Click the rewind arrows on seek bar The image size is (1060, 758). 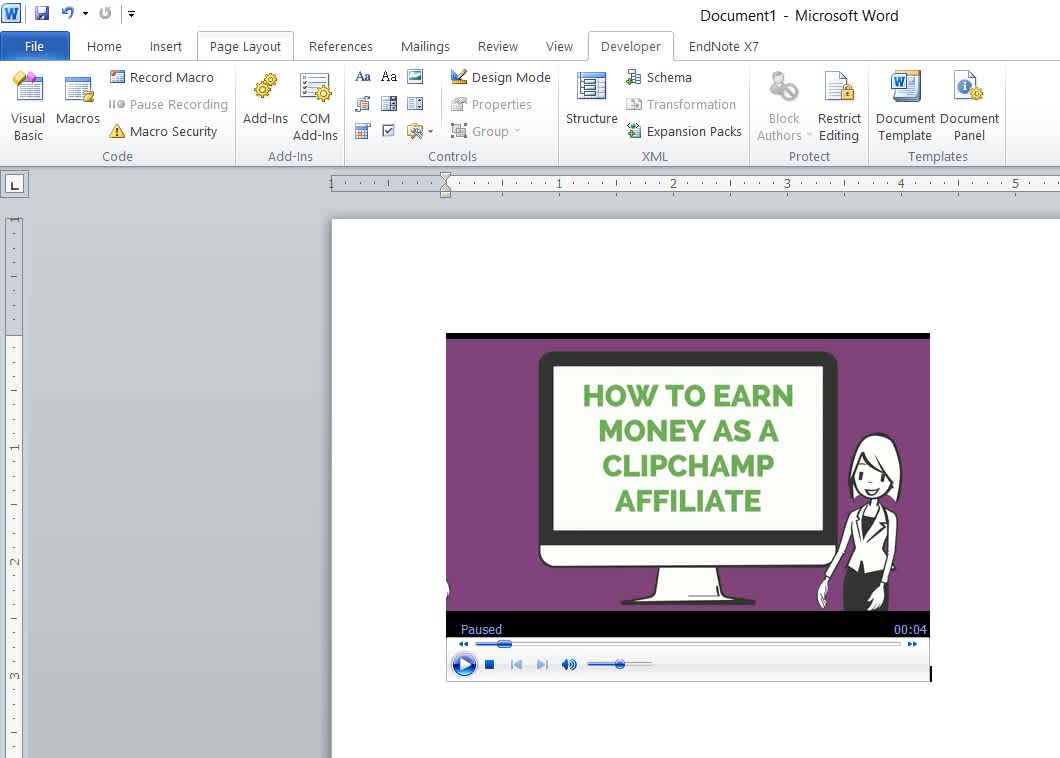pos(463,644)
